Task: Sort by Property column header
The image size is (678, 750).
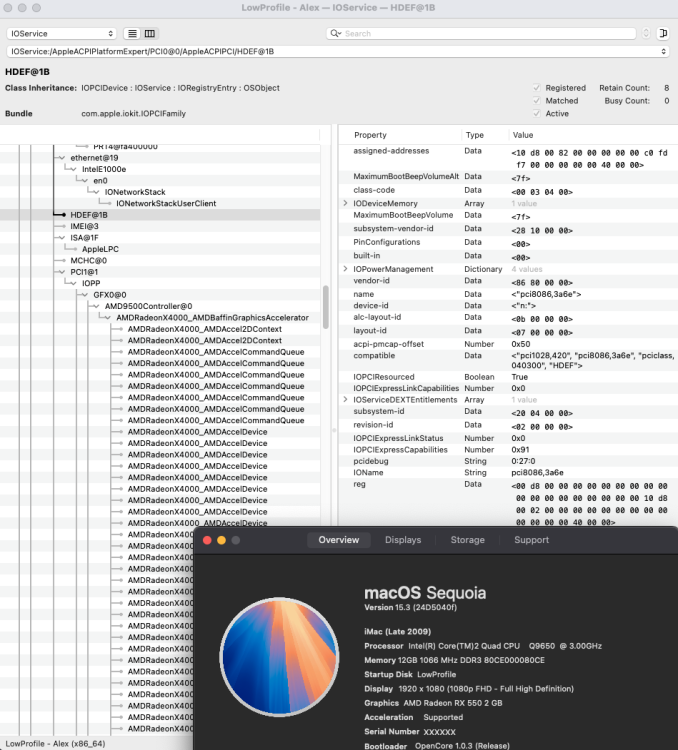Action: (370, 135)
